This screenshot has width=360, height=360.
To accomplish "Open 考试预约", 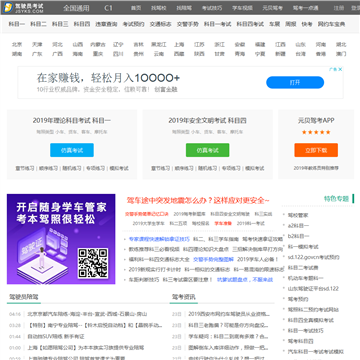I will 133,24.
